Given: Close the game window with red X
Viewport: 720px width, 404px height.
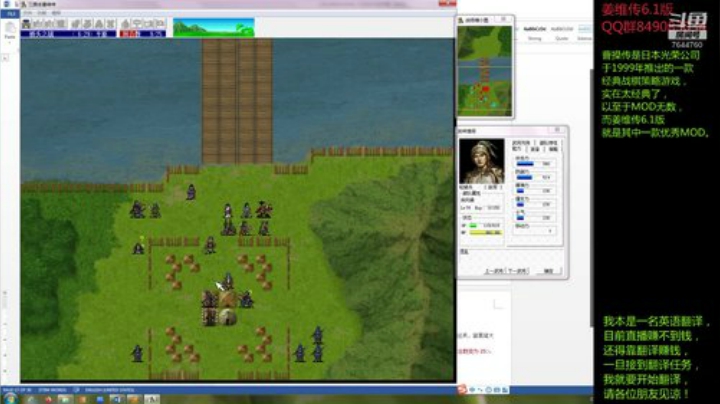Looking at the screenshot, I should click(x=447, y=4).
